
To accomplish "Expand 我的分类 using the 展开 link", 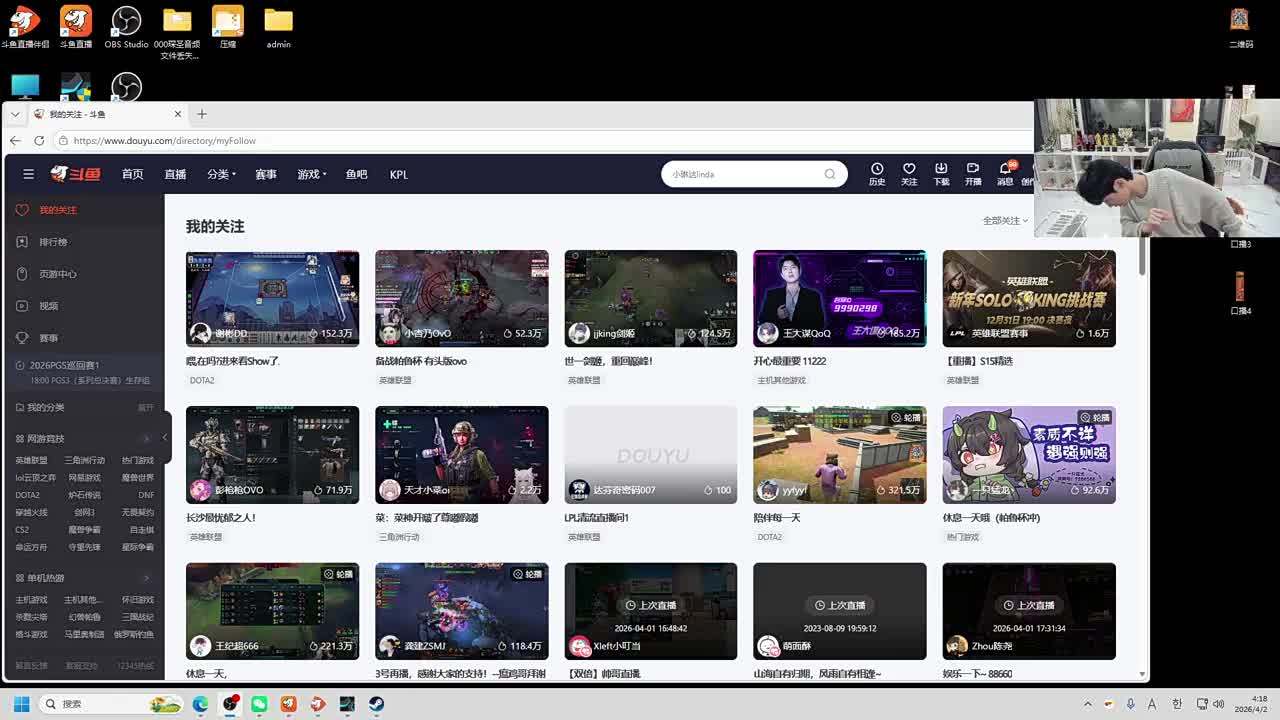I will coord(145,408).
